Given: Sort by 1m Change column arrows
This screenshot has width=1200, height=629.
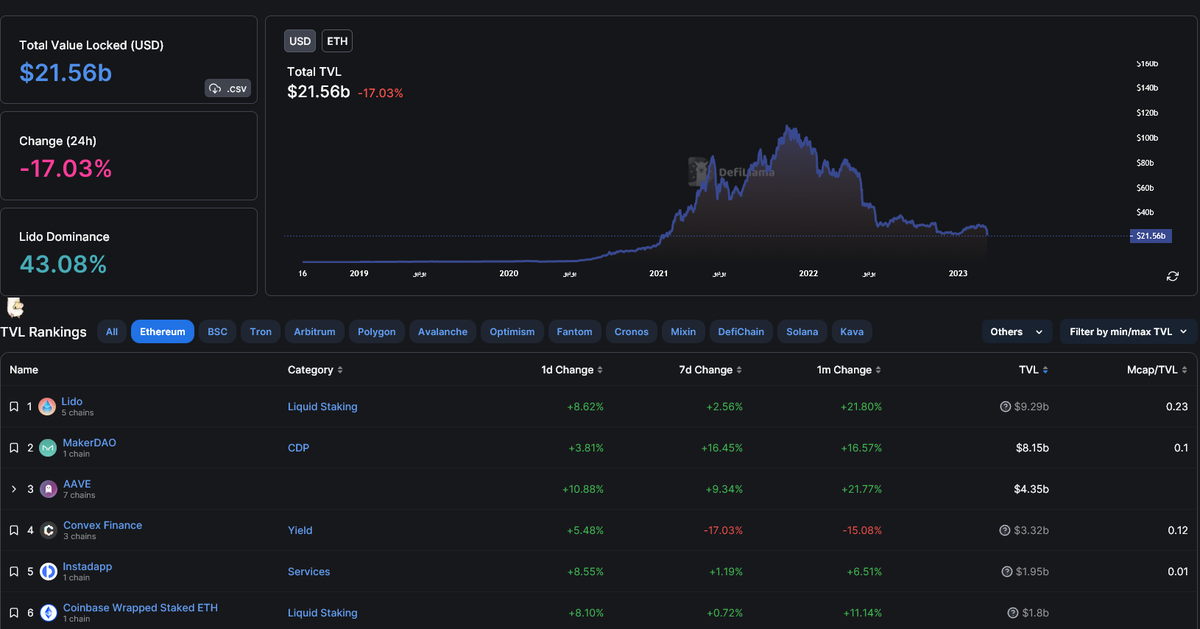Looking at the screenshot, I should click(x=878, y=370).
